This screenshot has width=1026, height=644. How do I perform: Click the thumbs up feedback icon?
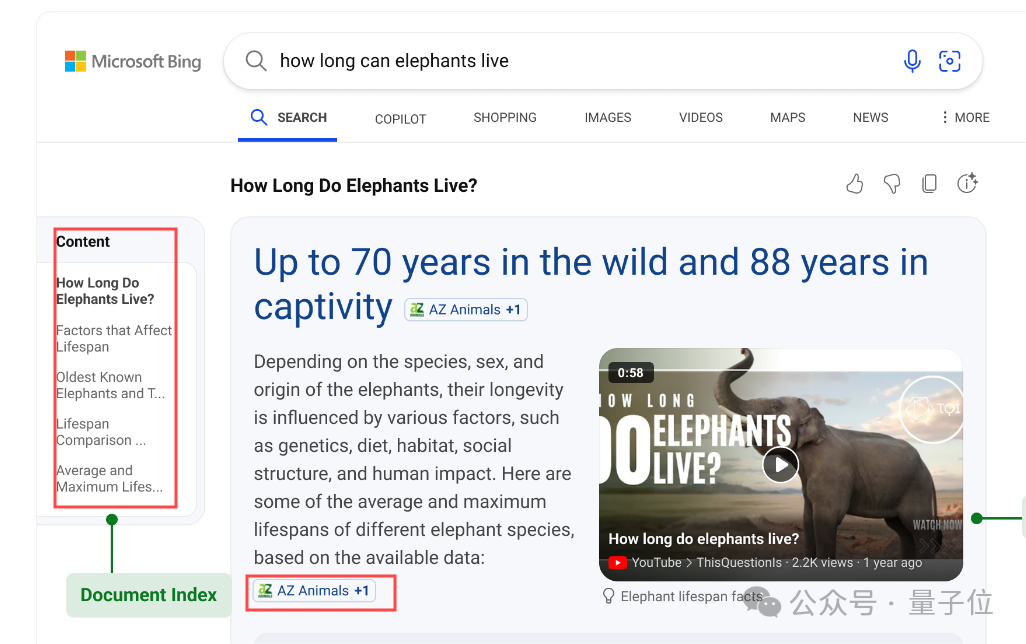coord(854,184)
